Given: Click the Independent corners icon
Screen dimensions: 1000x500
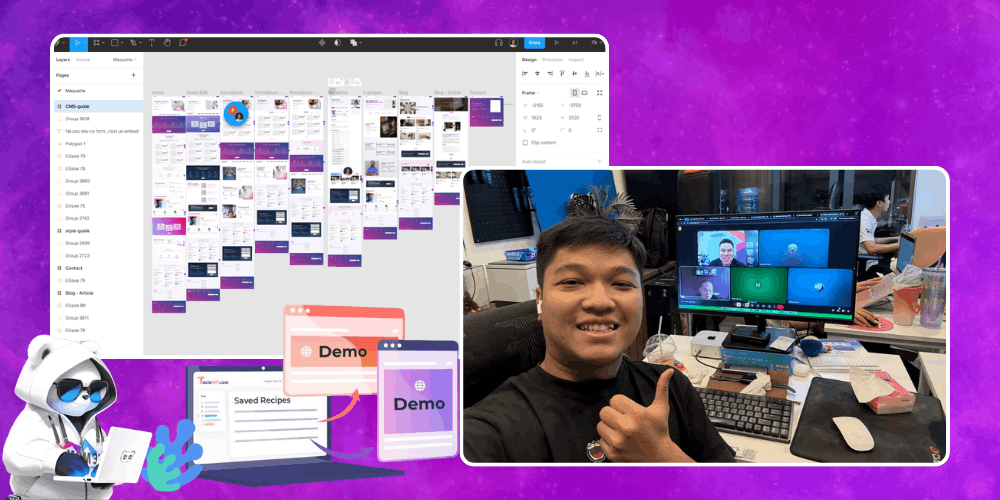Looking at the screenshot, I should 599,130.
